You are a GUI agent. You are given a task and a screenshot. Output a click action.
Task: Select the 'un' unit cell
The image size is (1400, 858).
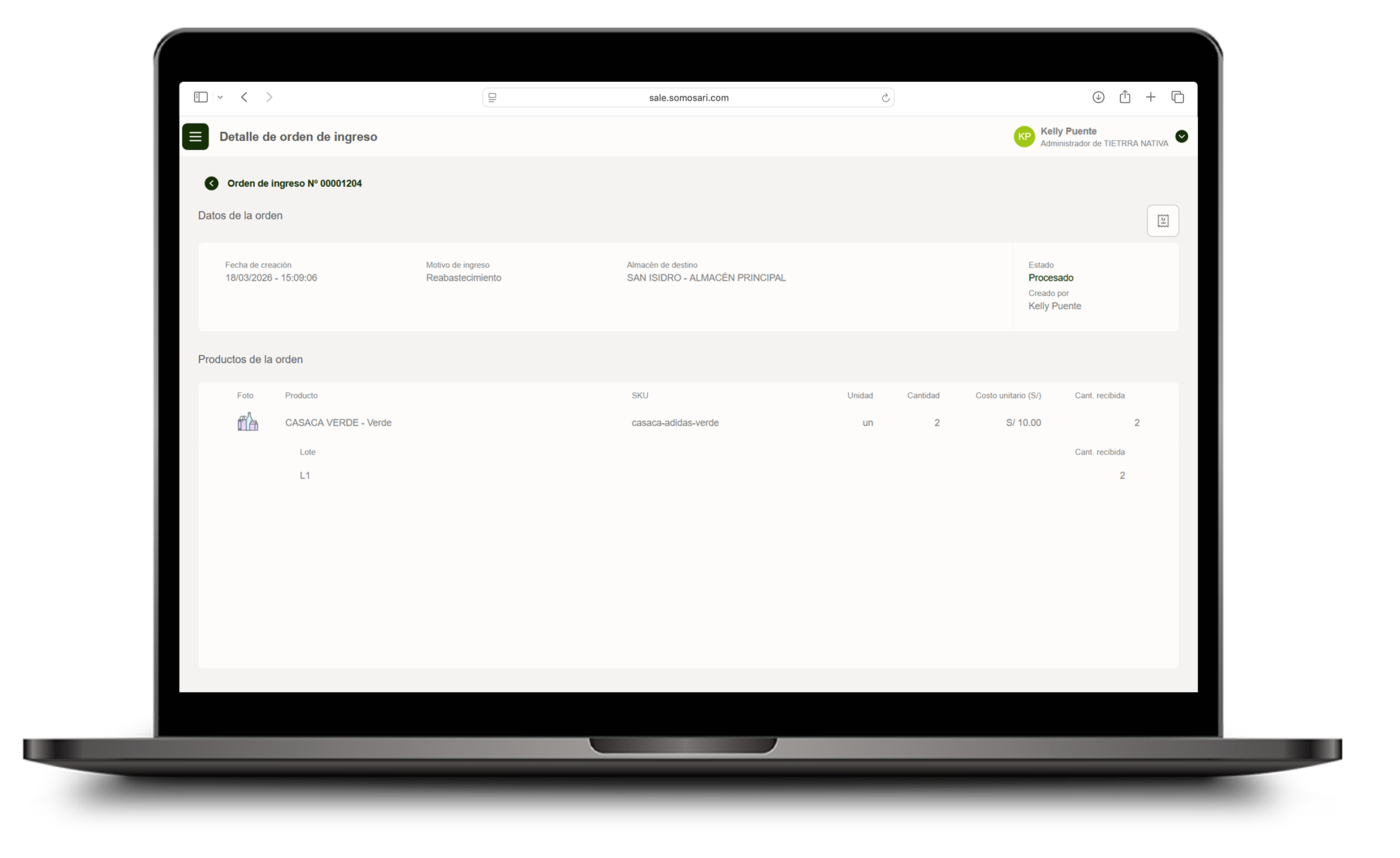click(867, 422)
